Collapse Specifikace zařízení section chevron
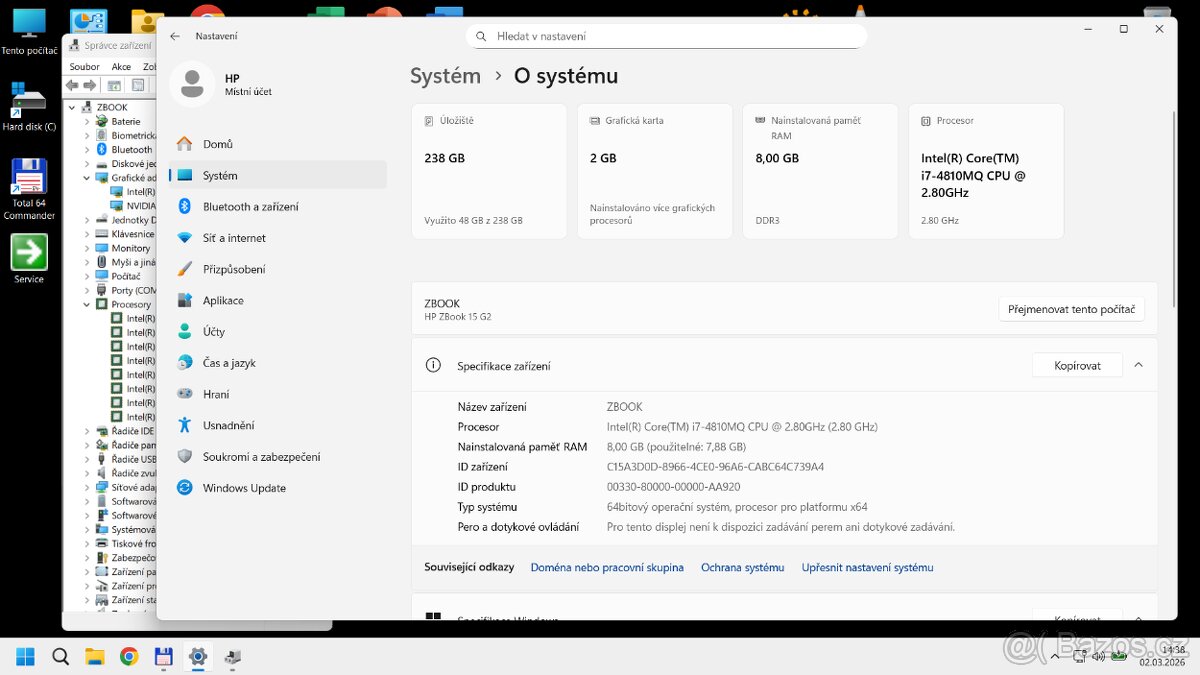 [1138, 365]
